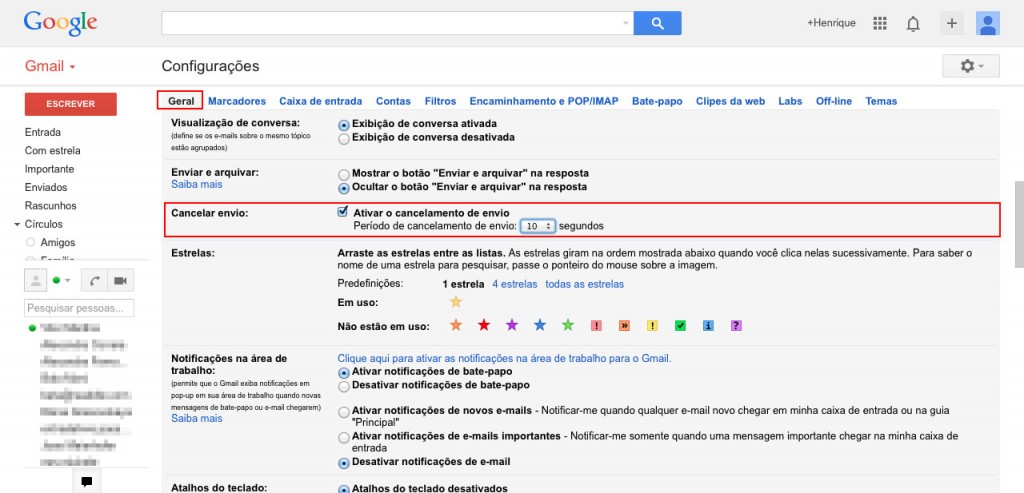Select the purple question mark star
The width and height of the screenshot is (1024, 493).
[736, 325]
